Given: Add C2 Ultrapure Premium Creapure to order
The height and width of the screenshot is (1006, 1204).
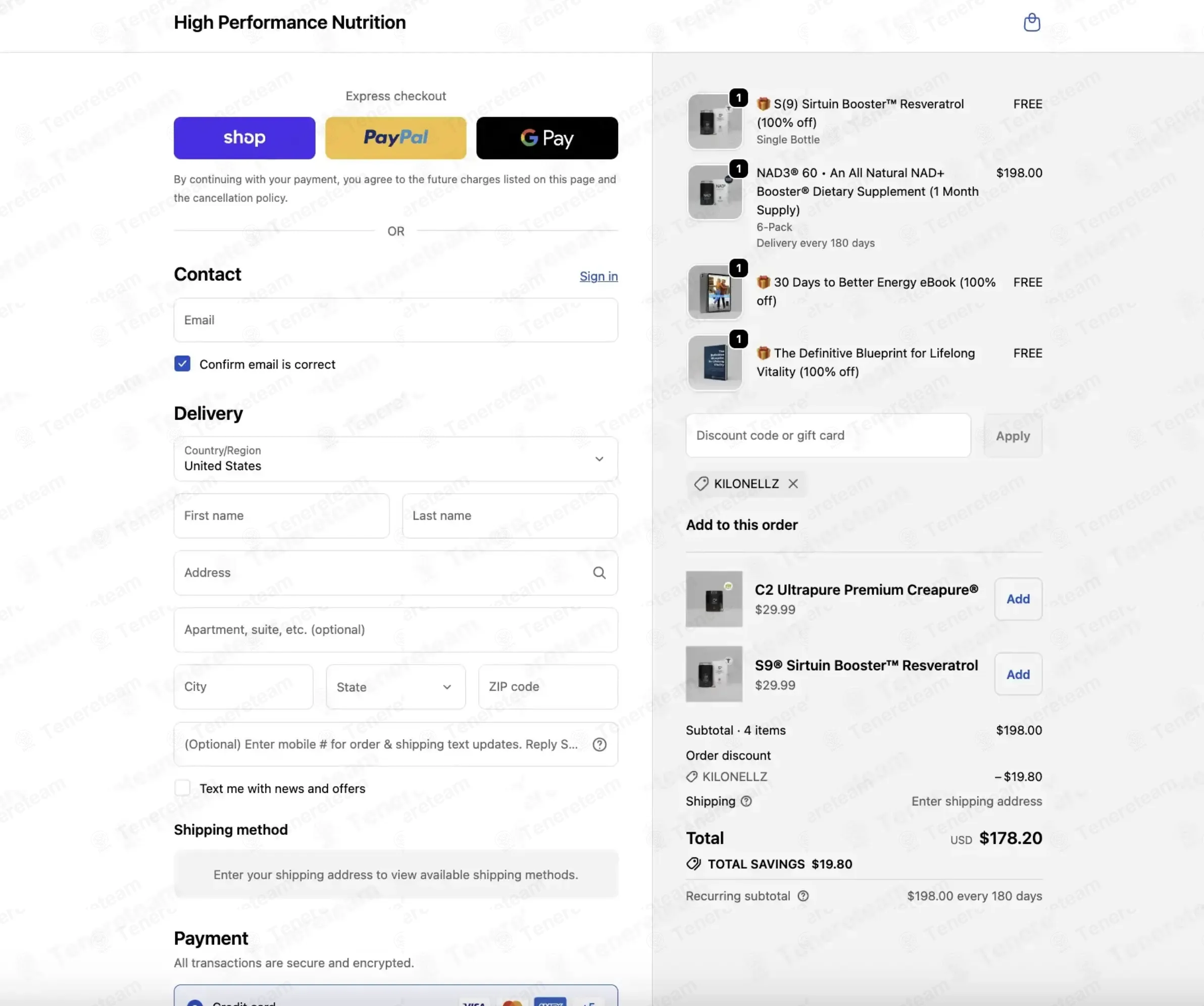Looking at the screenshot, I should [1018, 599].
